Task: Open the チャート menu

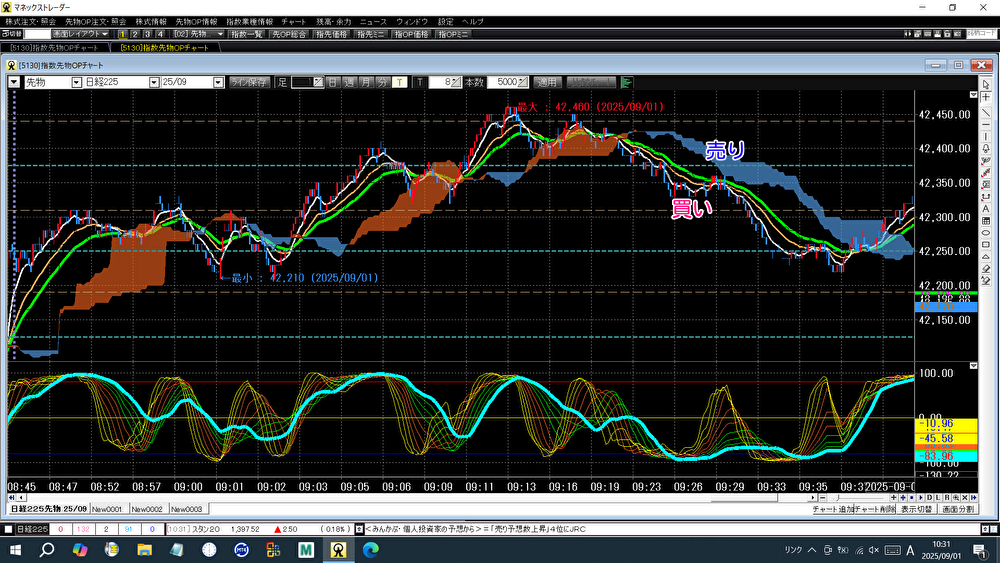Action: [294, 21]
